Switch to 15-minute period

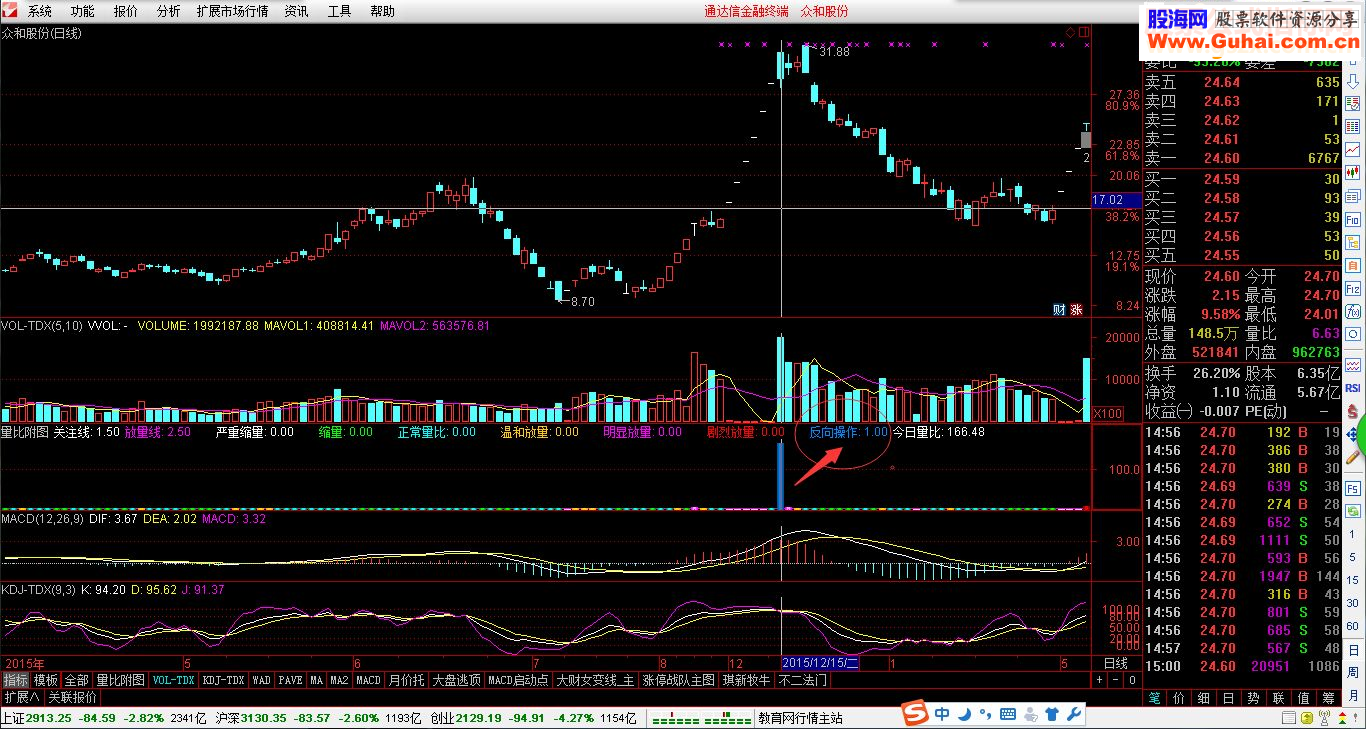[1352, 580]
